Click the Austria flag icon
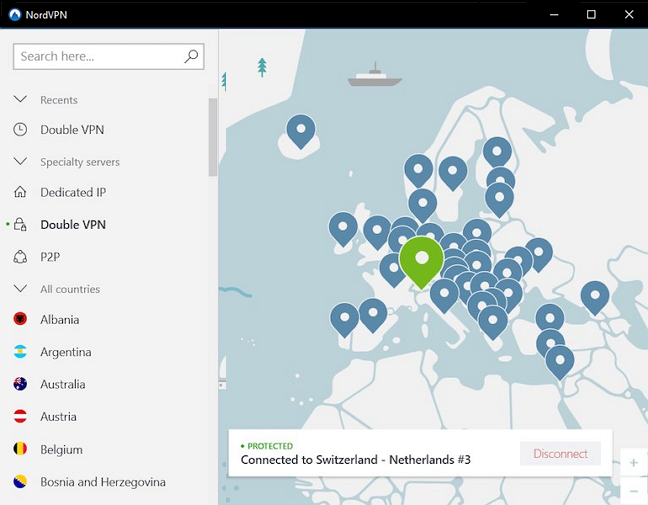The image size is (648, 505). [20, 416]
